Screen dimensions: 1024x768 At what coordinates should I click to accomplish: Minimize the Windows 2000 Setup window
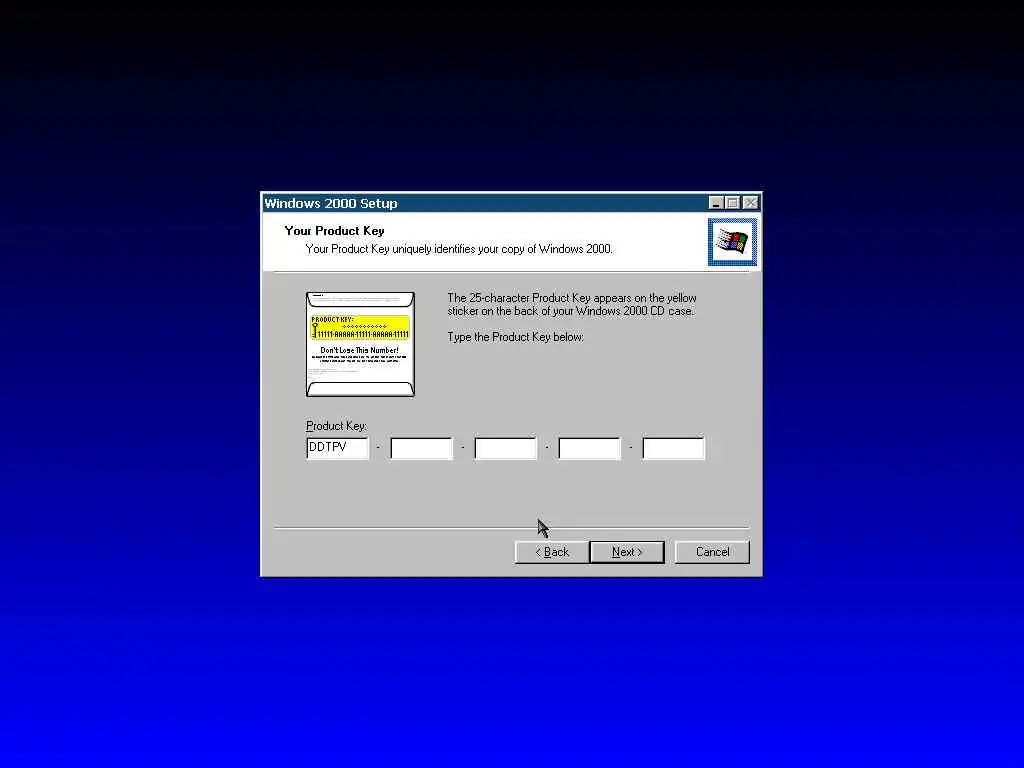[x=716, y=203]
